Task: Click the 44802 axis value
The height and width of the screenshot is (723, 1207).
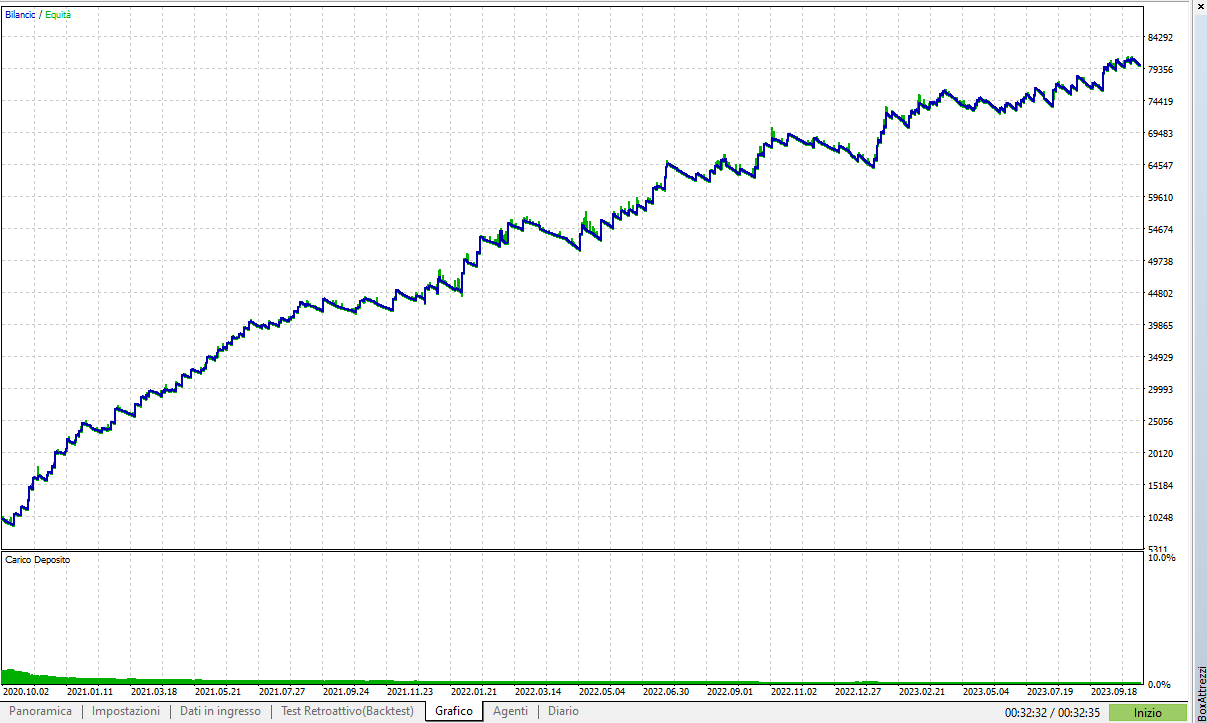Action: pos(1160,294)
